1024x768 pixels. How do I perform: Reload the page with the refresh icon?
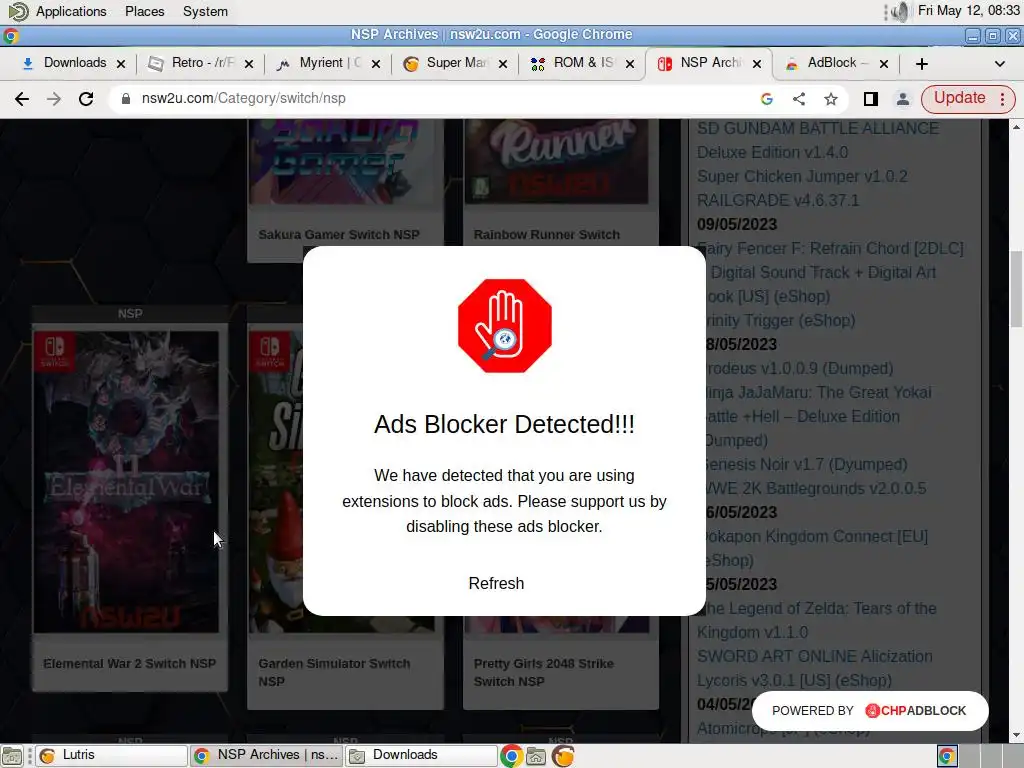[x=86, y=99]
